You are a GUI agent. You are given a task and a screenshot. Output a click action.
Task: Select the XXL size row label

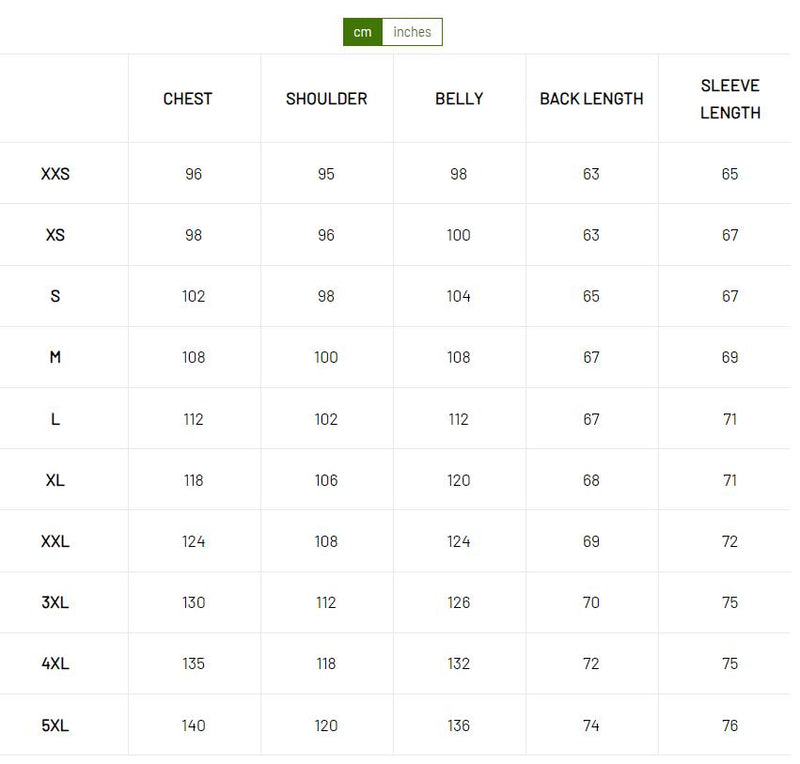point(55,541)
